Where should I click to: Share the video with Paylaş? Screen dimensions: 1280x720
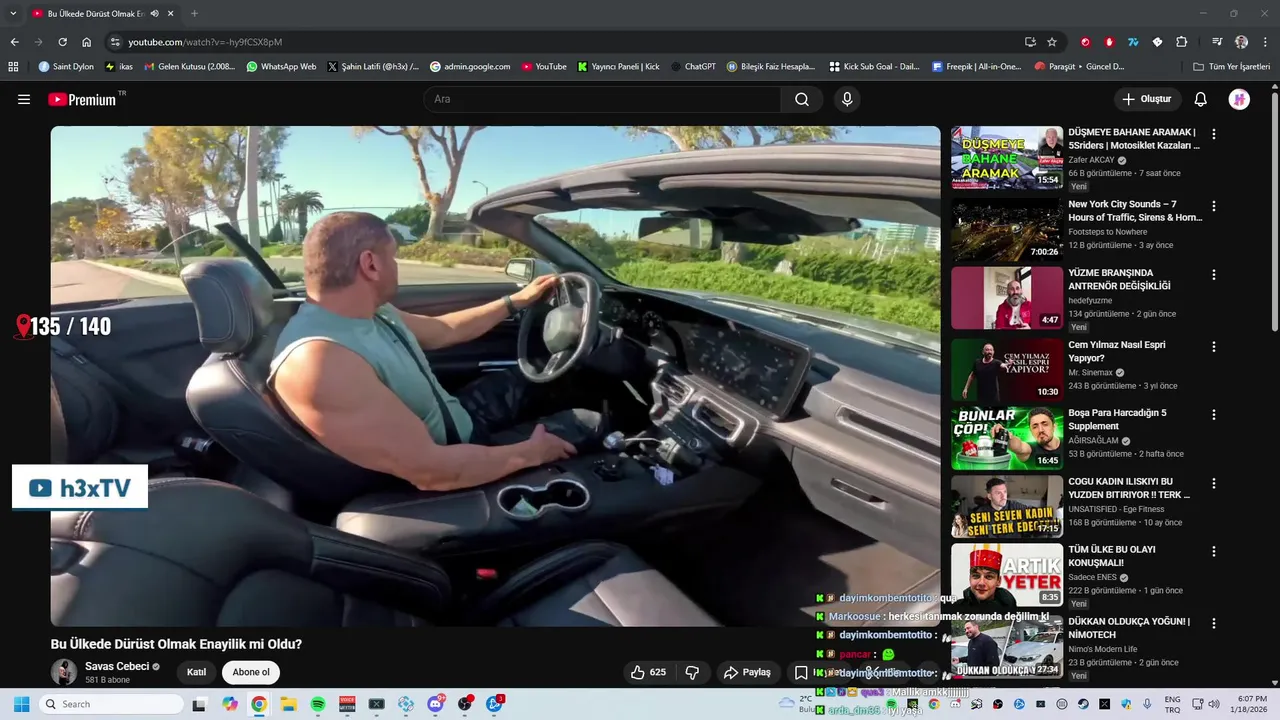748,672
